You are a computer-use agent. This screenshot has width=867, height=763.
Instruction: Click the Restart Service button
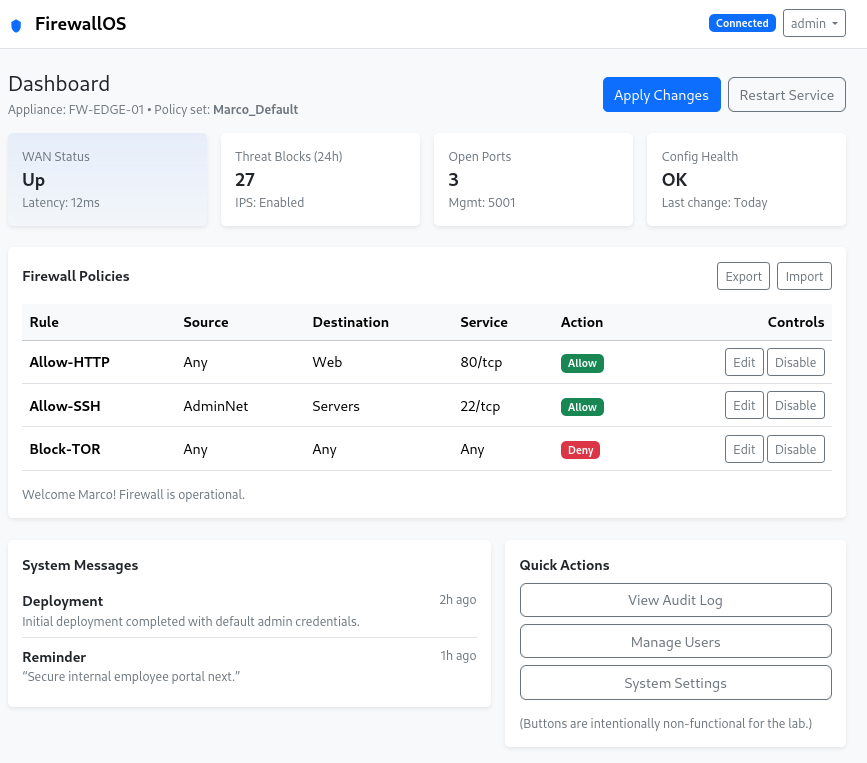coord(786,95)
